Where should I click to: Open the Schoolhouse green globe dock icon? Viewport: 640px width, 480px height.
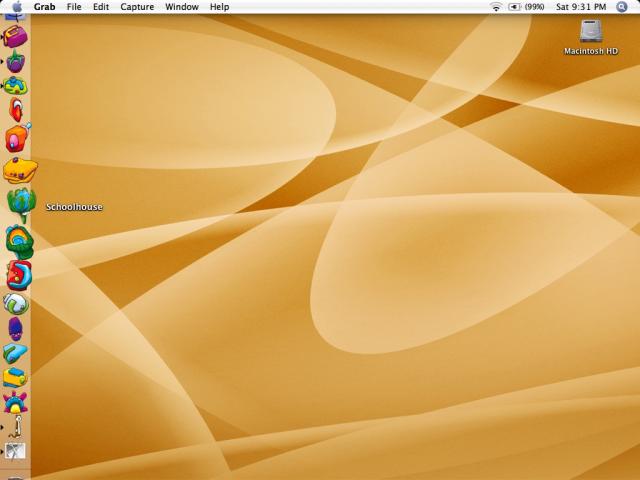[22, 204]
